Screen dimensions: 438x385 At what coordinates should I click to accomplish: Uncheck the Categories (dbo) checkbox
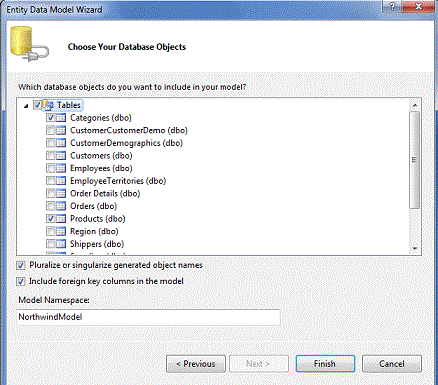(51, 118)
